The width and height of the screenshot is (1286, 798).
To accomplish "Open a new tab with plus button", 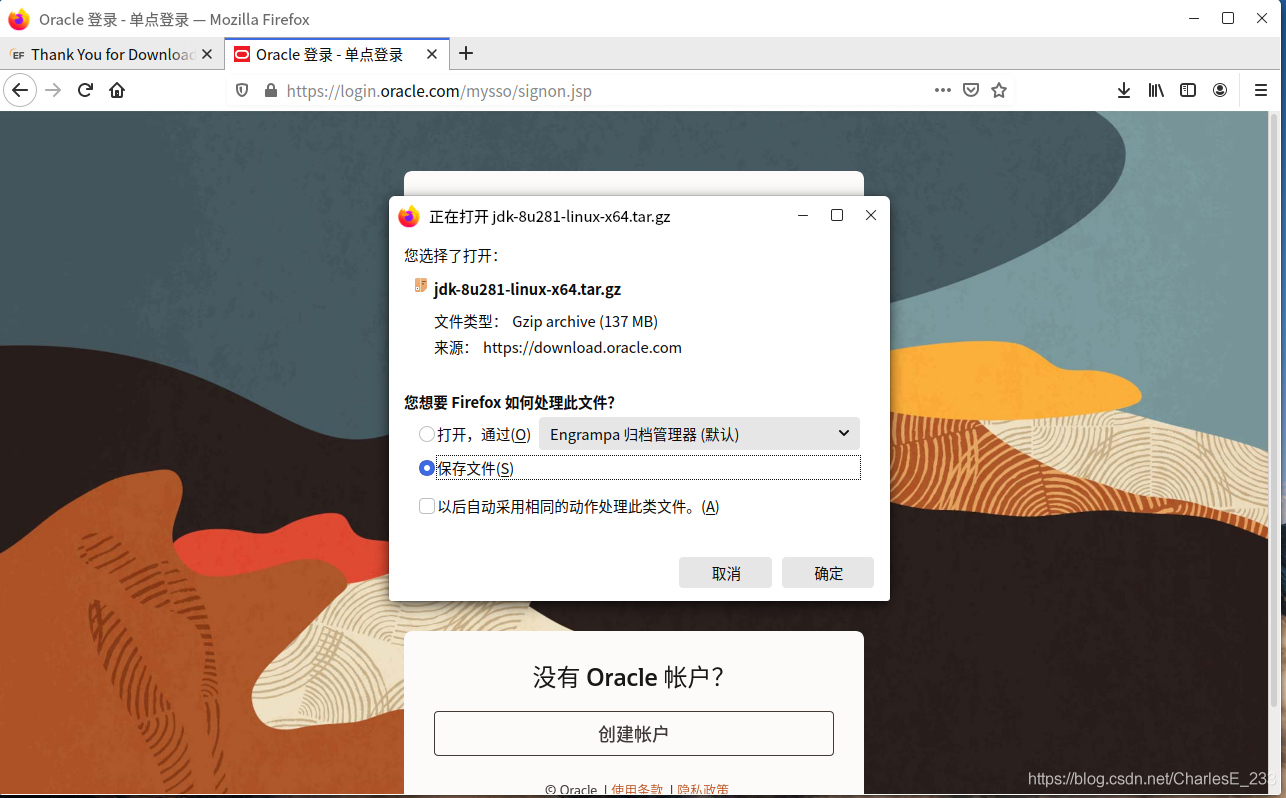I will click(x=465, y=54).
